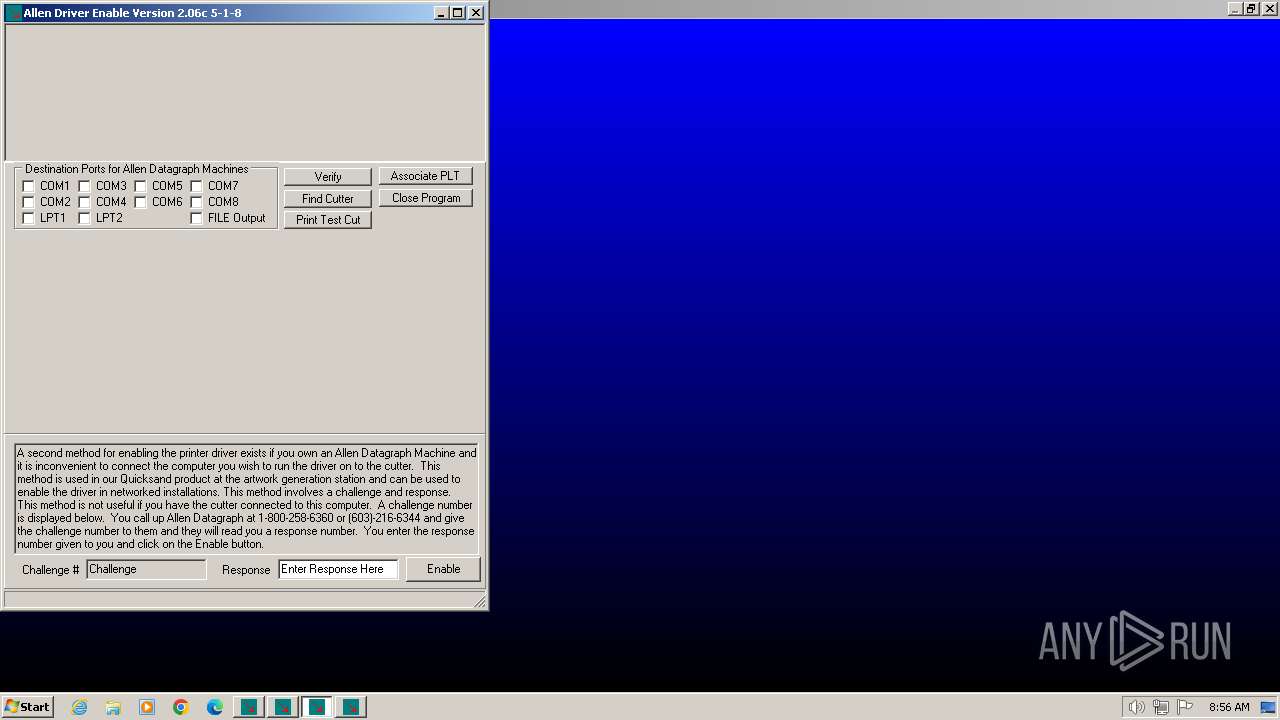The image size is (1280, 720).
Task: Click the Close Program button
Action: [425, 198]
